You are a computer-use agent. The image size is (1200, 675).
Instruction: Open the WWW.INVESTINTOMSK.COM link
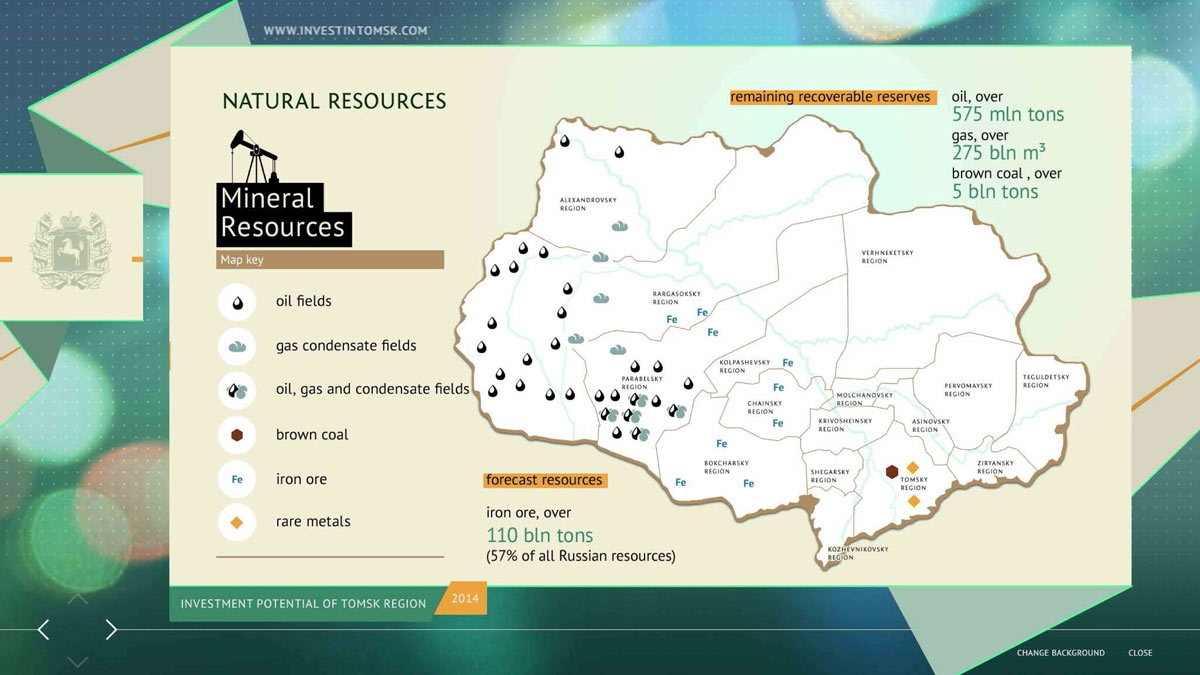click(345, 31)
